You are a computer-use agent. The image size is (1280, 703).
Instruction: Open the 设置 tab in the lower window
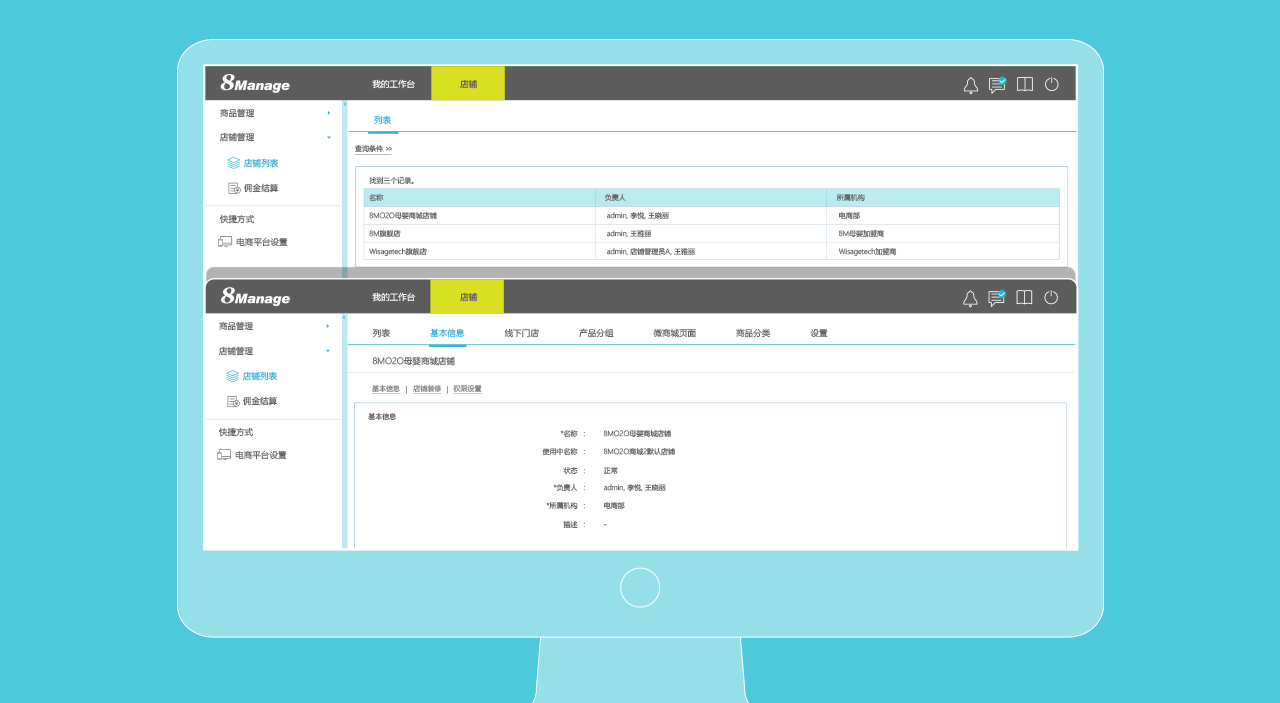pos(819,333)
